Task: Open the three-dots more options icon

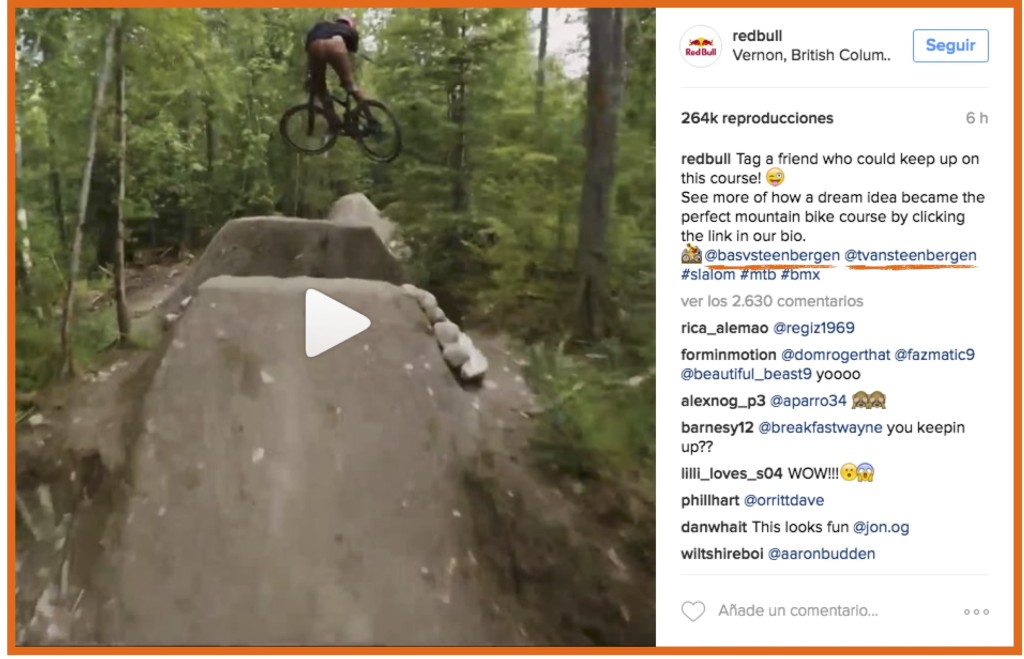Action: (976, 612)
